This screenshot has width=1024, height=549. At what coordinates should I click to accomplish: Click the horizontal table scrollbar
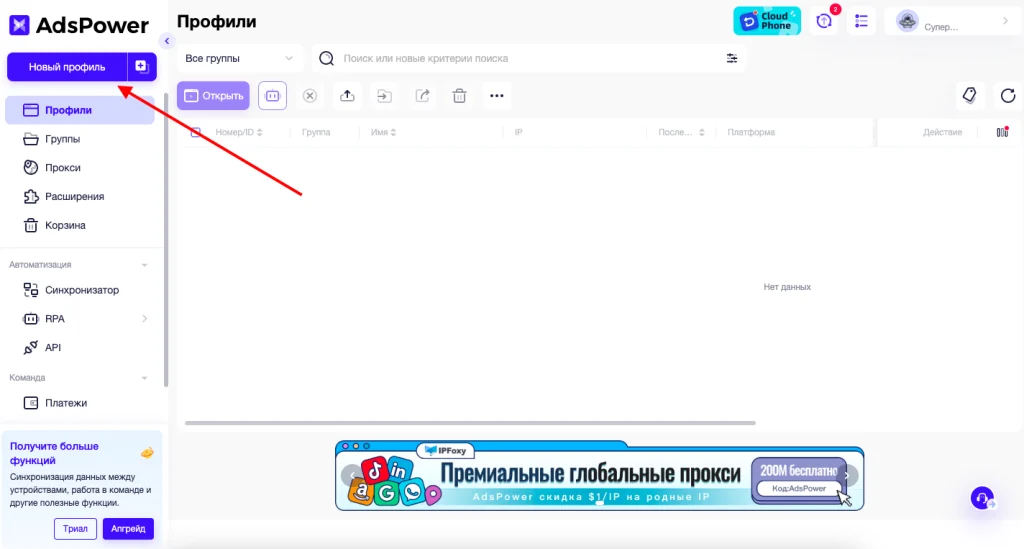click(470, 422)
